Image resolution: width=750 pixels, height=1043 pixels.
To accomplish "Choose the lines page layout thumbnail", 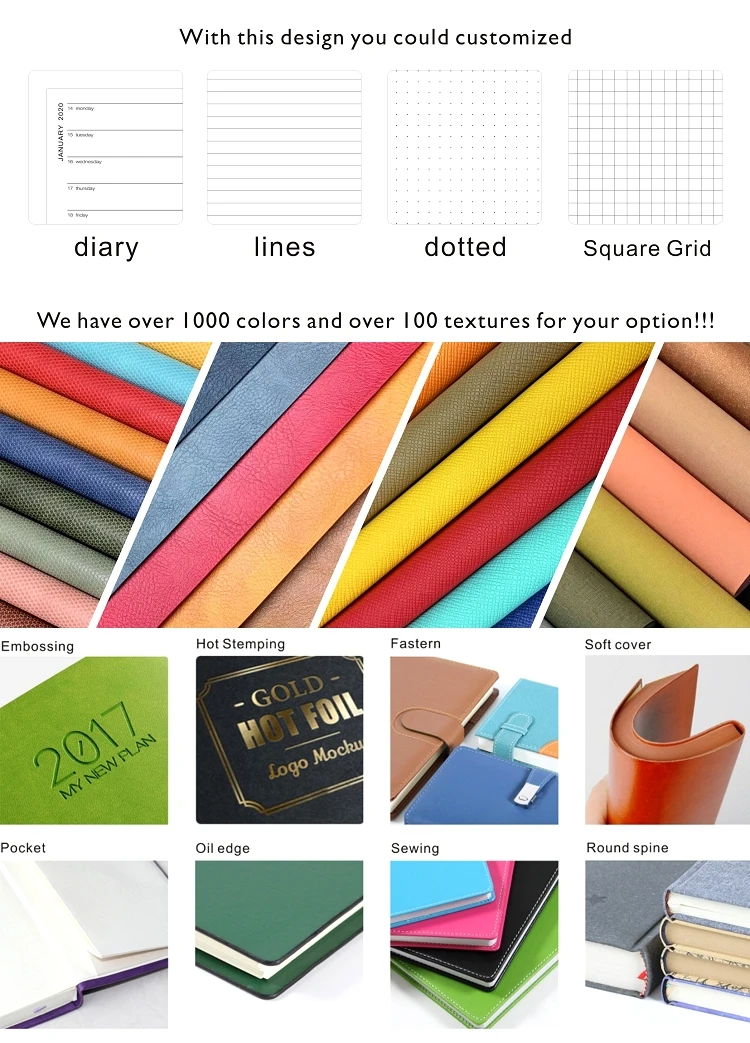I will (x=285, y=148).
